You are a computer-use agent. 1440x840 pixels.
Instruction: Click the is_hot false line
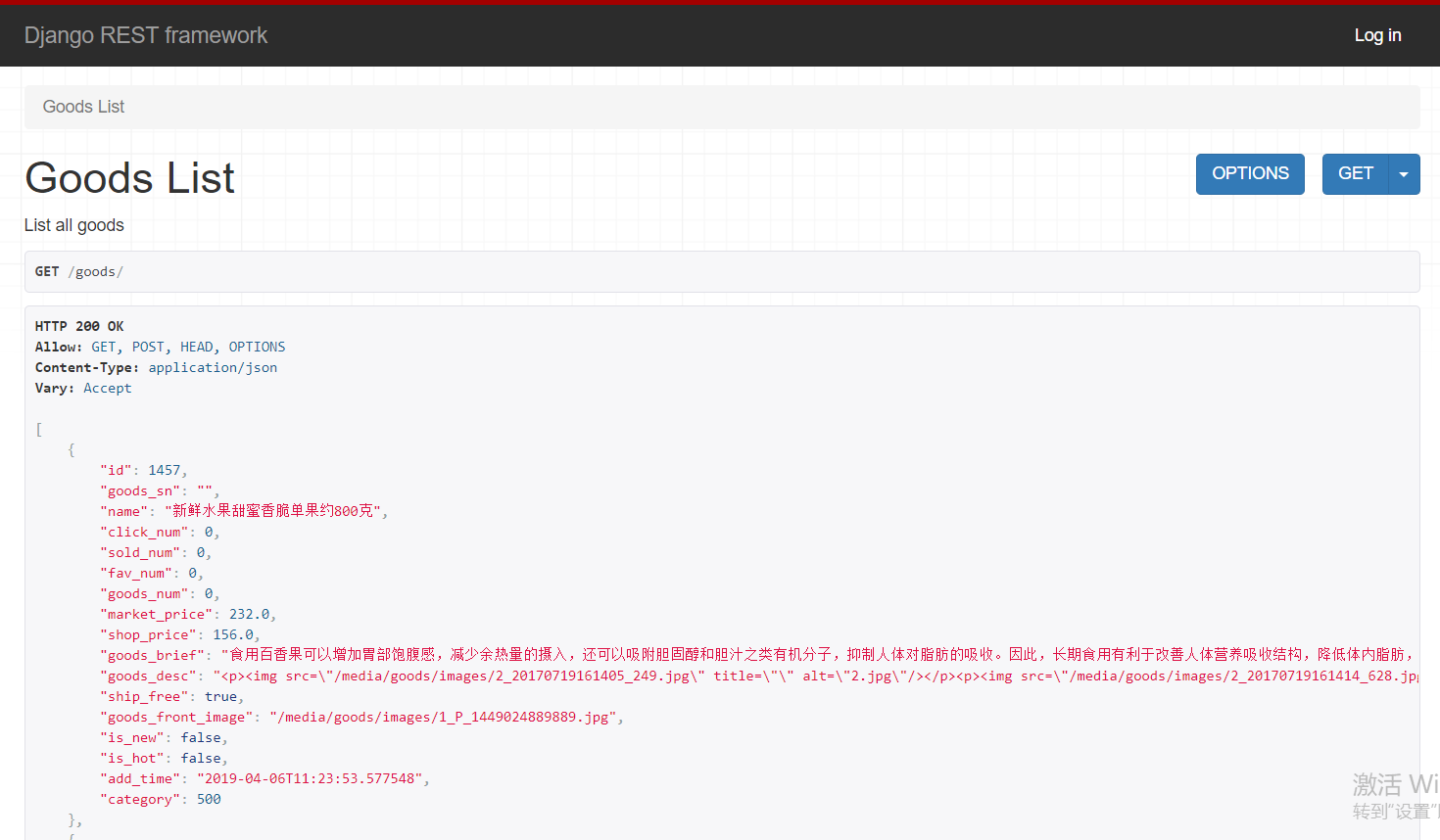point(164,758)
